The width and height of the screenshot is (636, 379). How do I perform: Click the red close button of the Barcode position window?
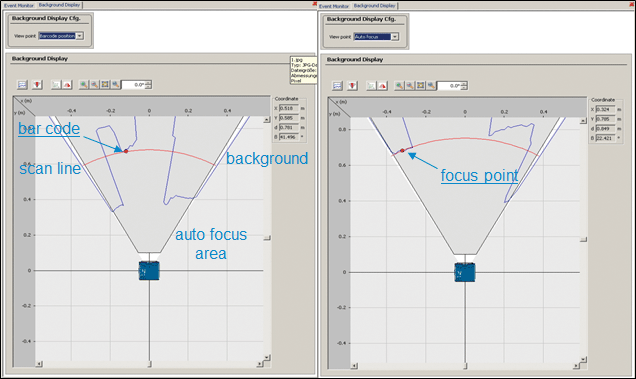(315, 4)
